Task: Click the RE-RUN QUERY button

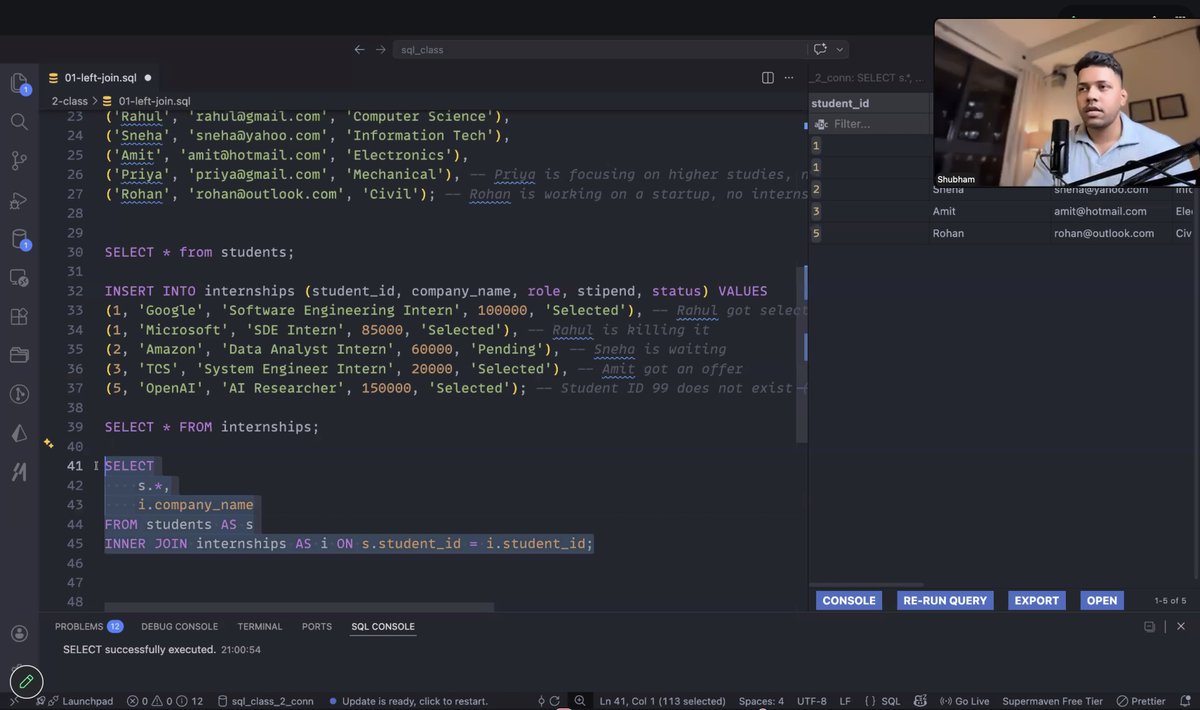Action: tap(945, 601)
